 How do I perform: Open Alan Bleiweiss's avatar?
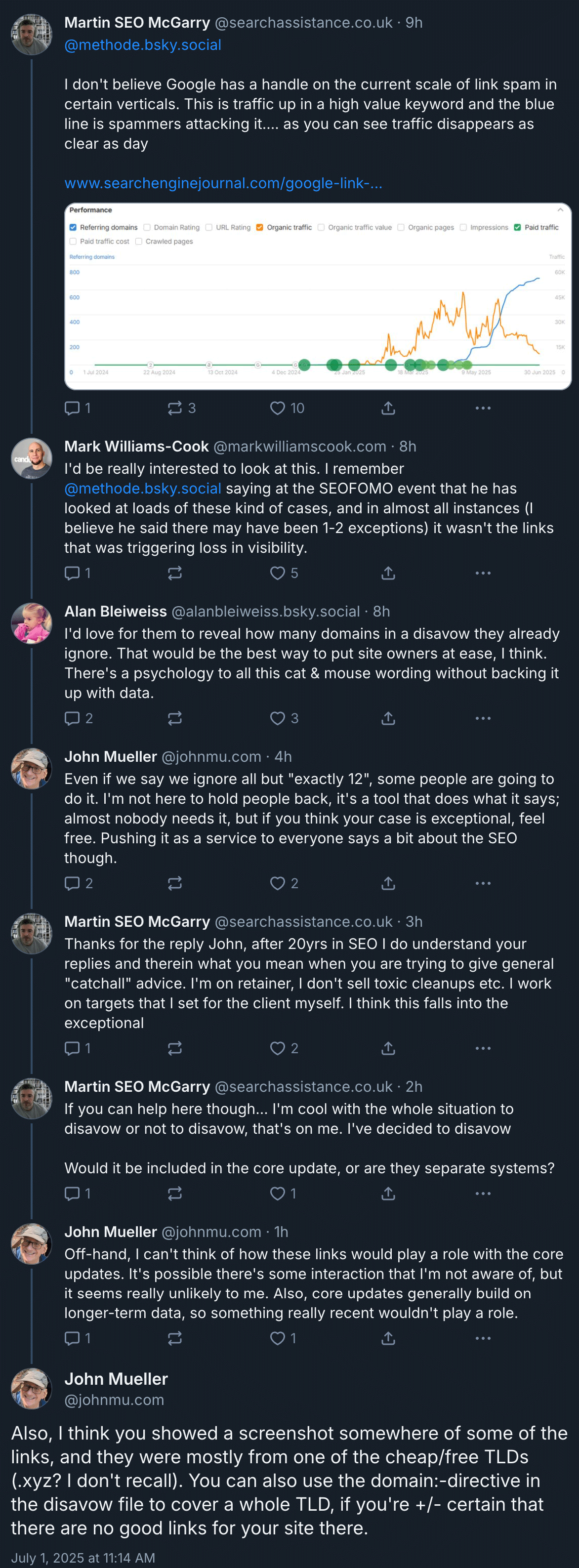click(32, 623)
